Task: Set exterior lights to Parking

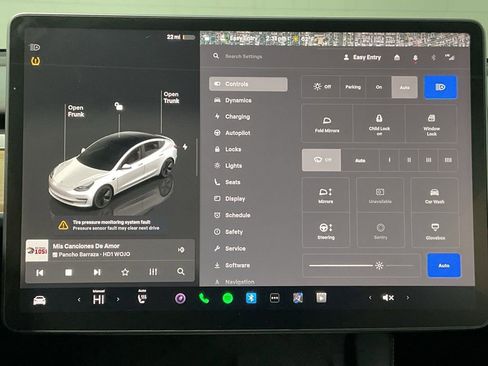Action: [x=353, y=87]
